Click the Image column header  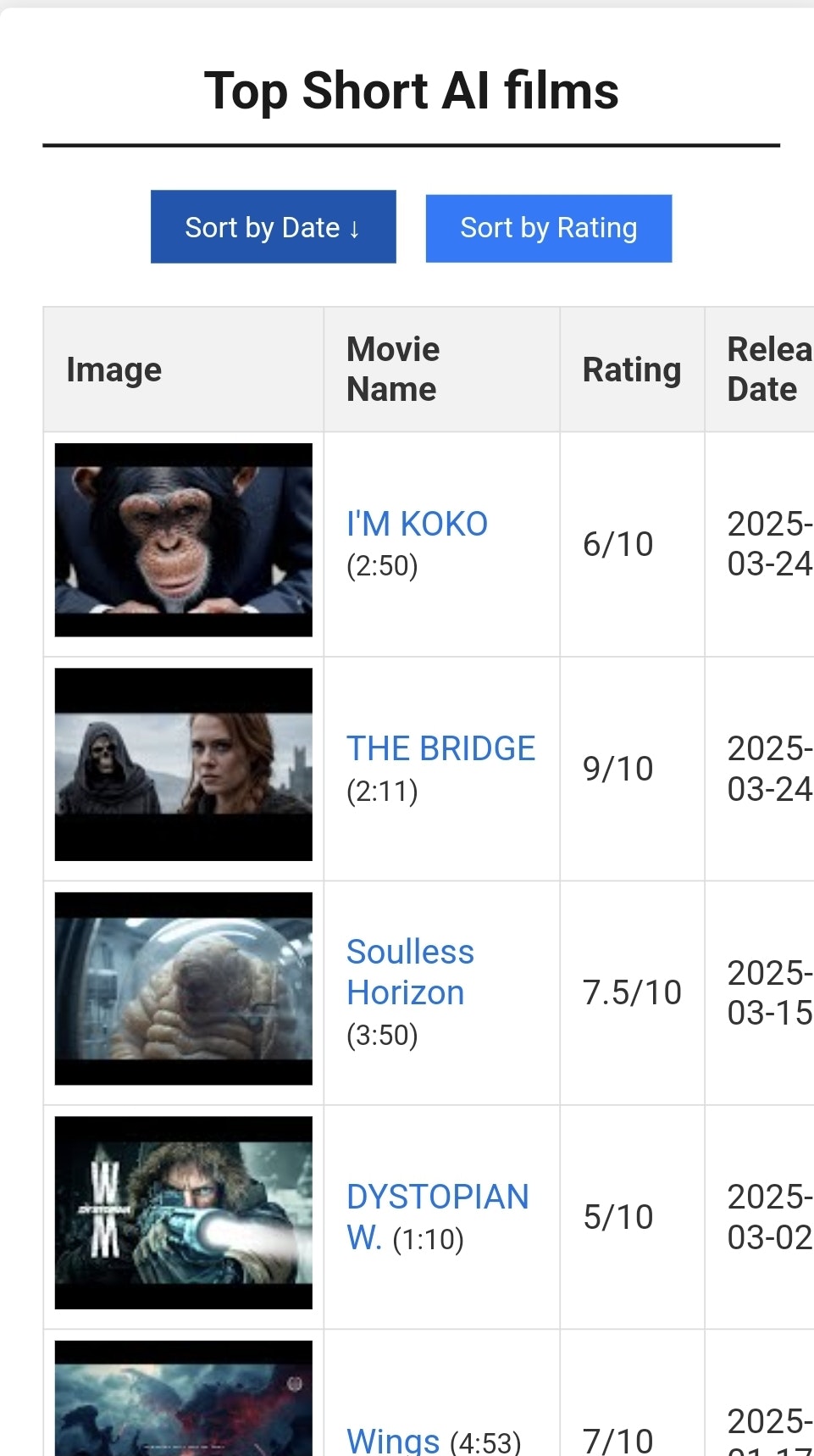pyautogui.click(x=114, y=369)
